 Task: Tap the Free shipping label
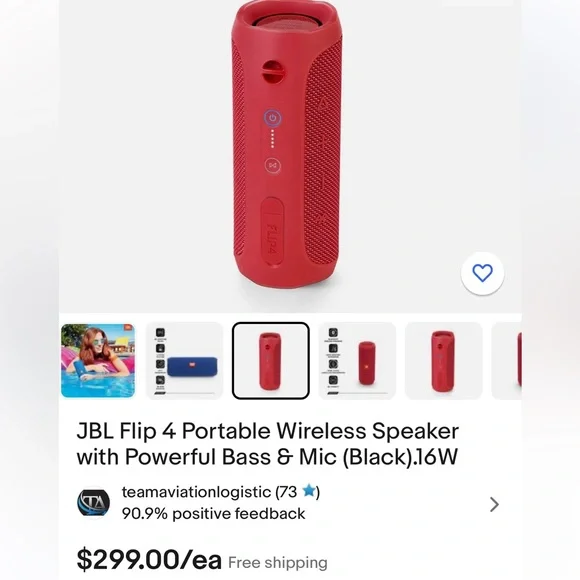pyautogui.click(x=278, y=563)
